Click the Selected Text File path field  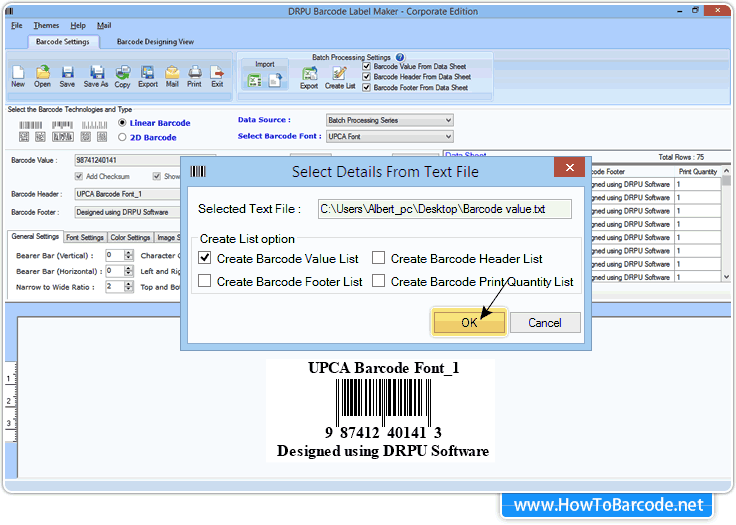pos(445,209)
